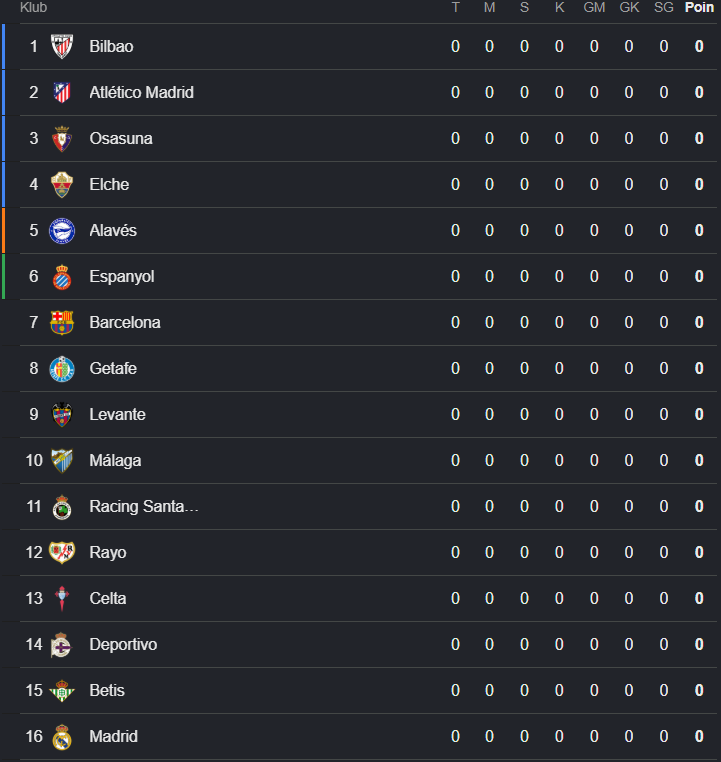This screenshot has width=721, height=762.
Task: Click the Getafe round crest
Action: pos(62,368)
